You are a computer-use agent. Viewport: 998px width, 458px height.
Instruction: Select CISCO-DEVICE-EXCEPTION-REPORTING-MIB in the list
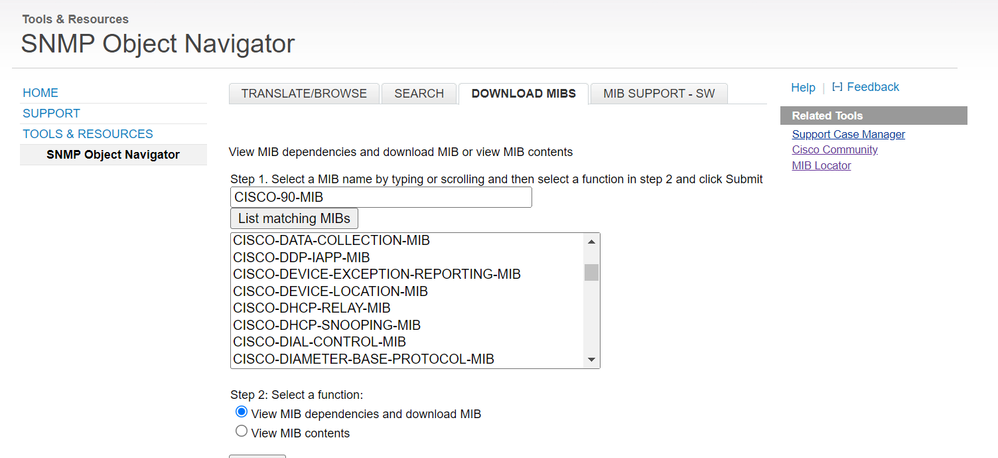click(x=407, y=274)
